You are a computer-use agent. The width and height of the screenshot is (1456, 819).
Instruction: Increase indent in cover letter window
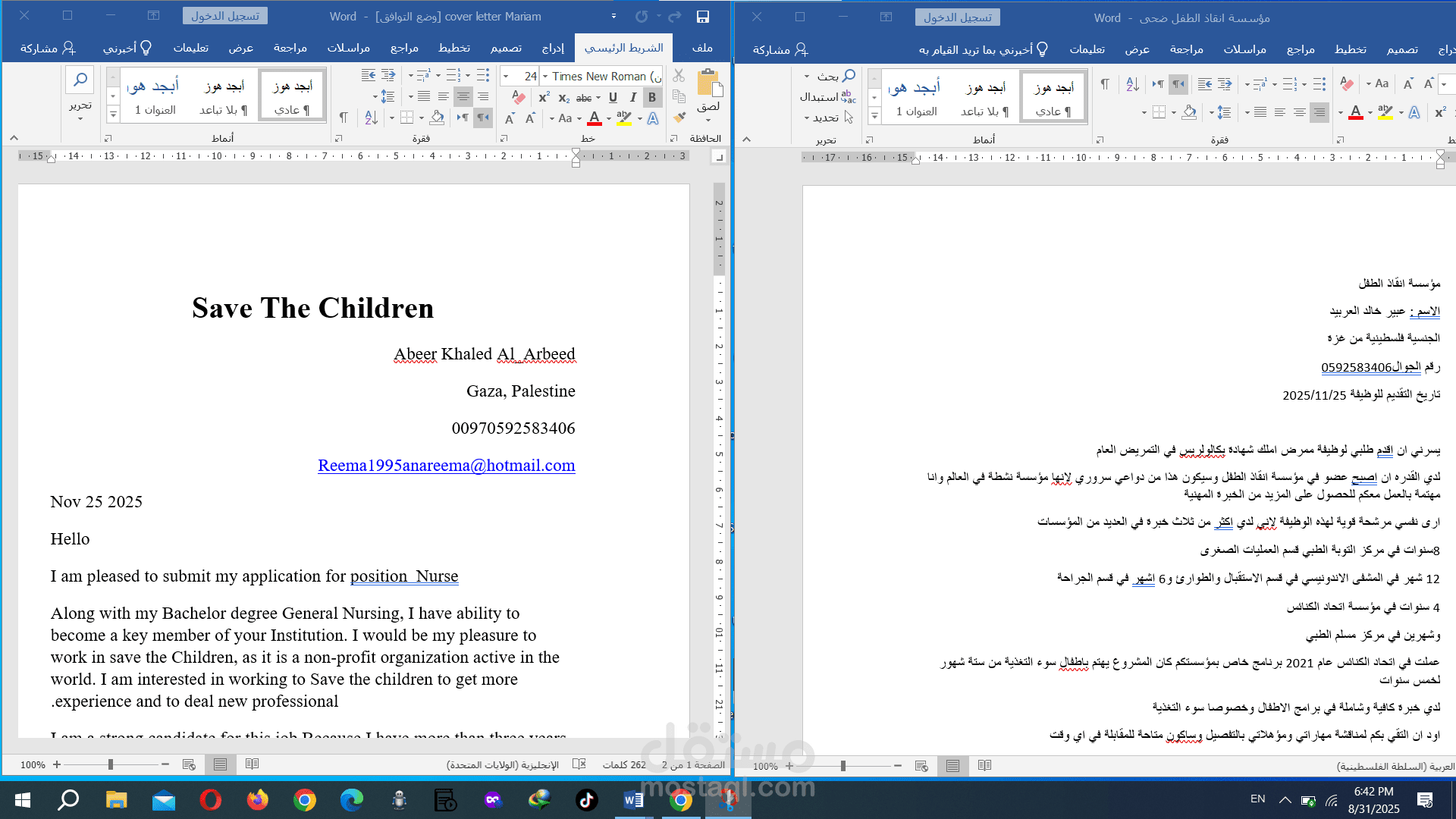pos(369,76)
